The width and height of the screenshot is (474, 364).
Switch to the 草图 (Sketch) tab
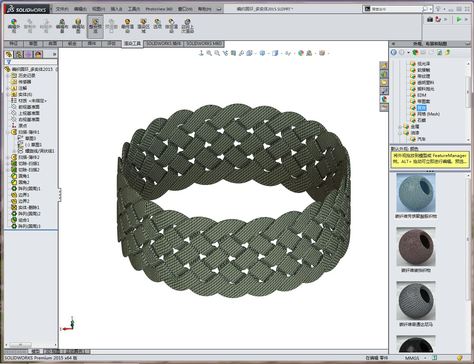coord(33,44)
